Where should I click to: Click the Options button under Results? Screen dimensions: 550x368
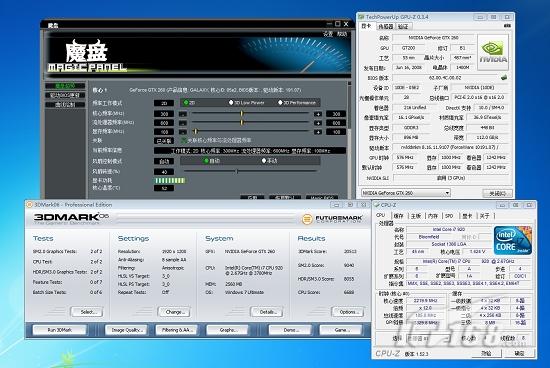click(x=348, y=312)
